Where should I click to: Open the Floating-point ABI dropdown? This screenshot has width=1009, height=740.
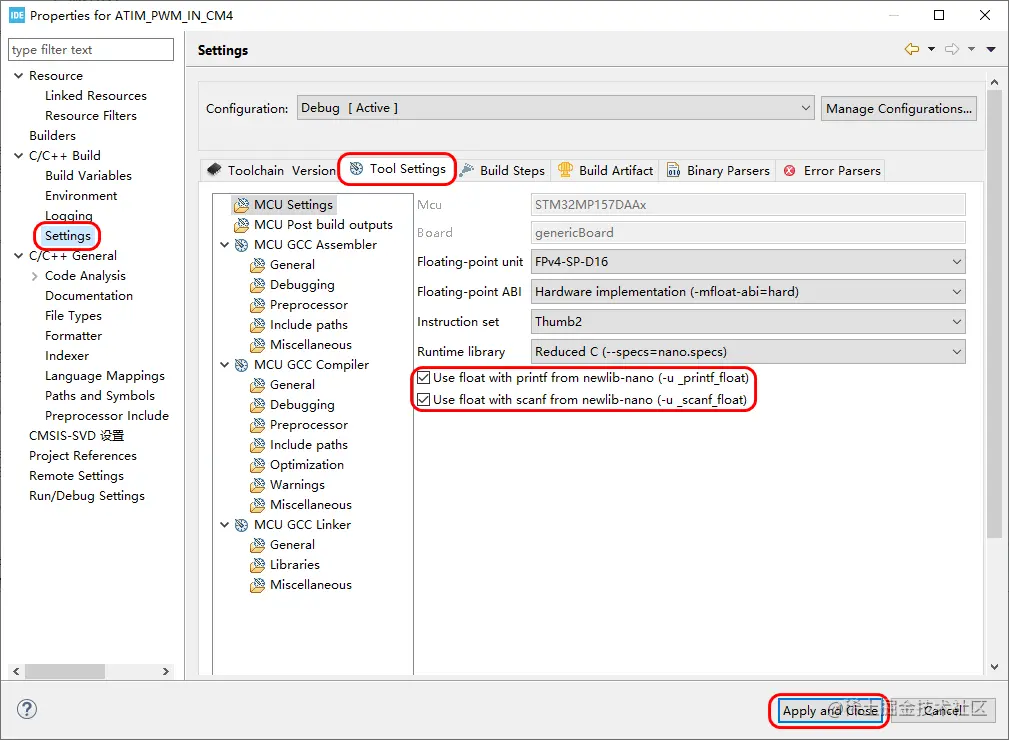tap(748, 291)
